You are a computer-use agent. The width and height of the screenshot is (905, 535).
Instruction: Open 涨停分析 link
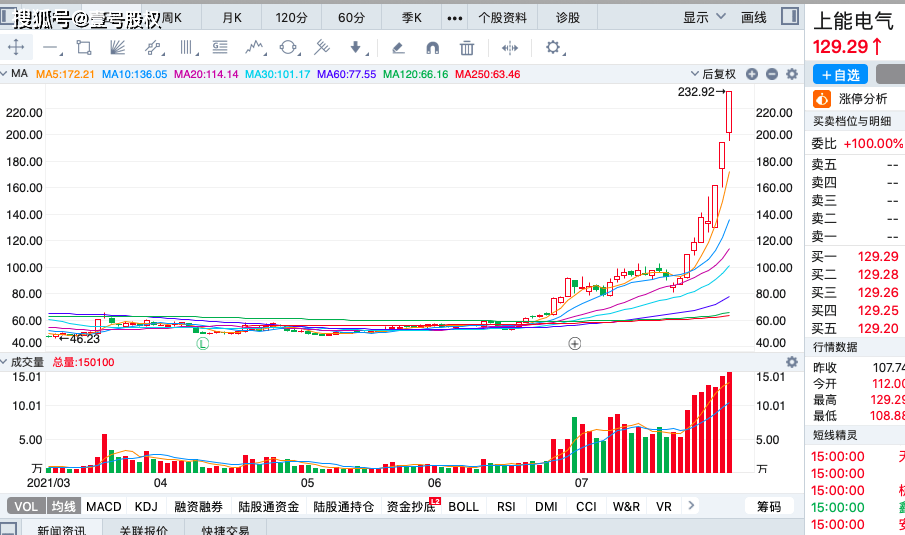[x=850, y=99]
